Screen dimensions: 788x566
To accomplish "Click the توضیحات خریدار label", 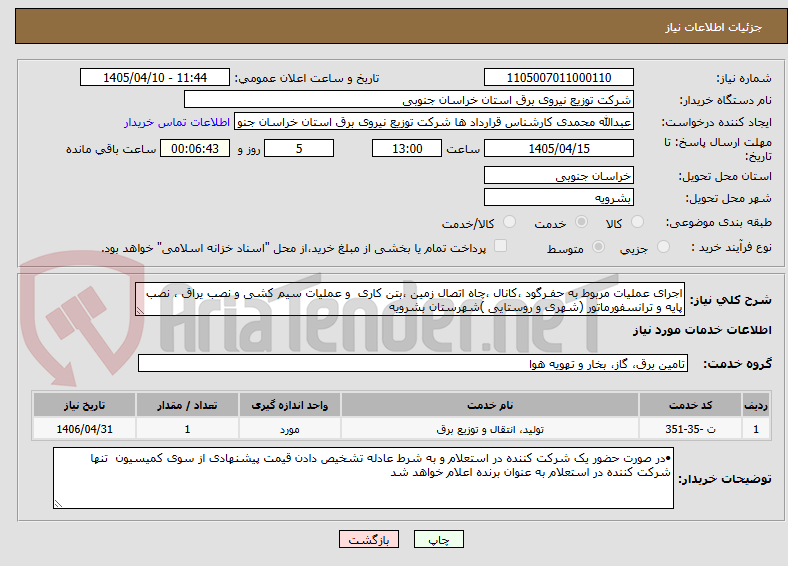I will [x=725, y=479].
